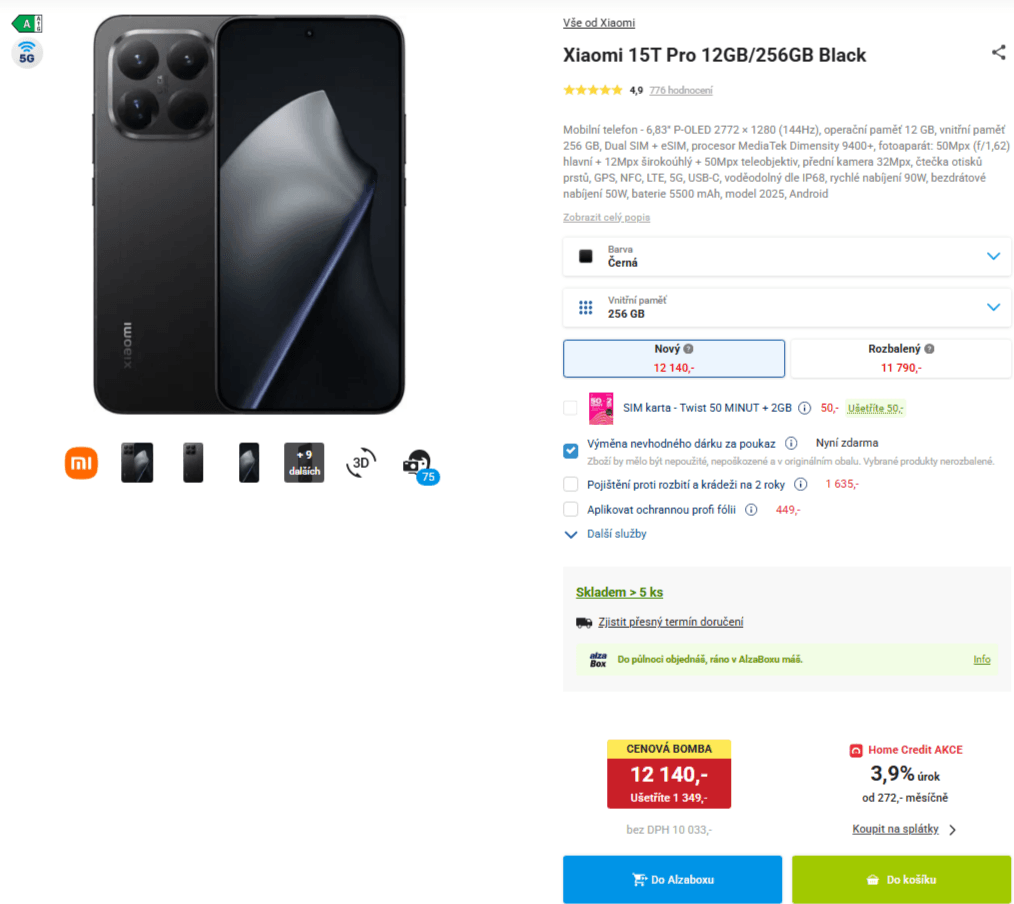This screenshot has height=904, width=1014.
Task: Open the 360 photo gallery with 75 images
Action: pyautogui.click(x=420, y=463)
